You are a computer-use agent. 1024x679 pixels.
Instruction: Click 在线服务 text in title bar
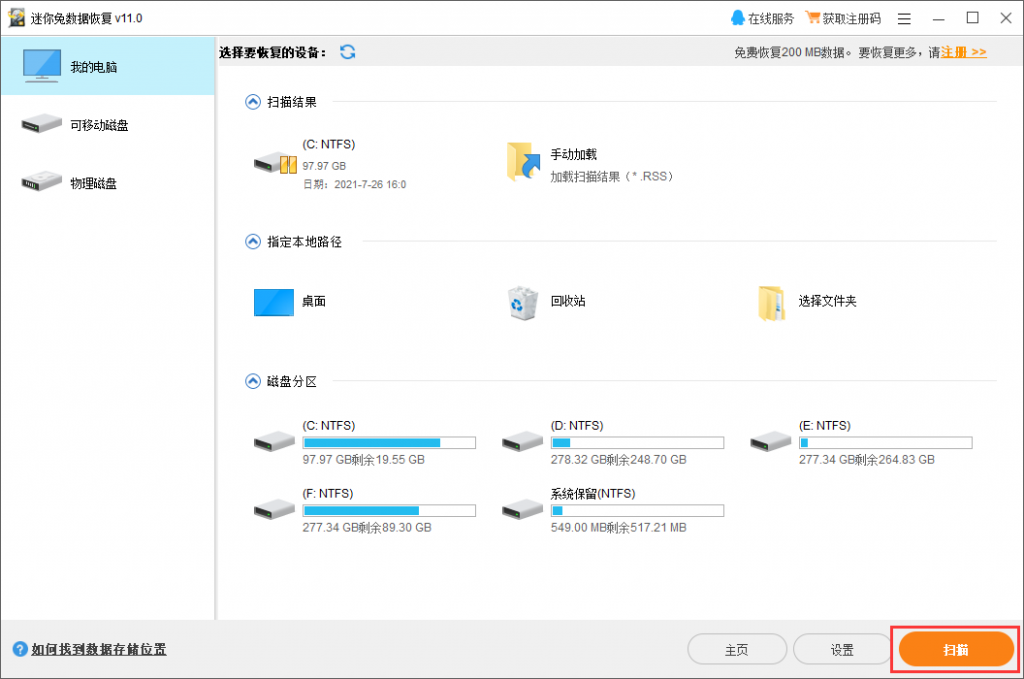click(x=771, y=18)
